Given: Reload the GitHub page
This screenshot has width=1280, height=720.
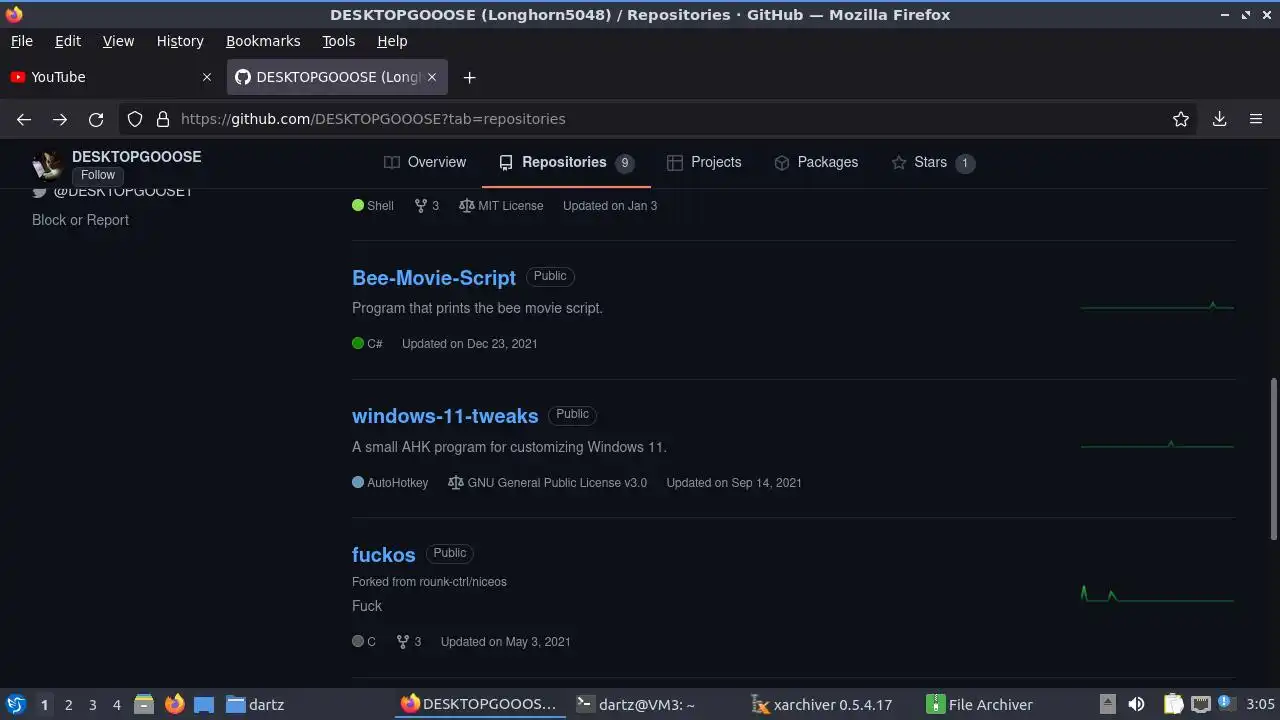Looking at the screenshot, I should pos(96,119).
